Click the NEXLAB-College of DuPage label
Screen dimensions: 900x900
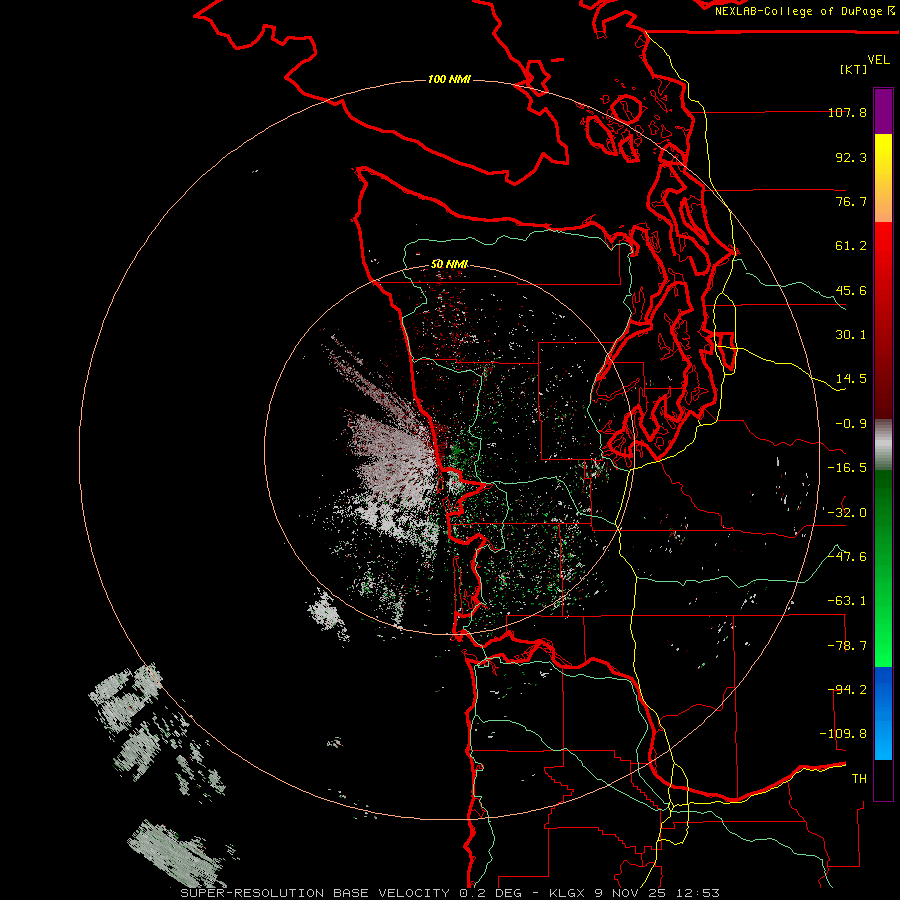[799, 11]
